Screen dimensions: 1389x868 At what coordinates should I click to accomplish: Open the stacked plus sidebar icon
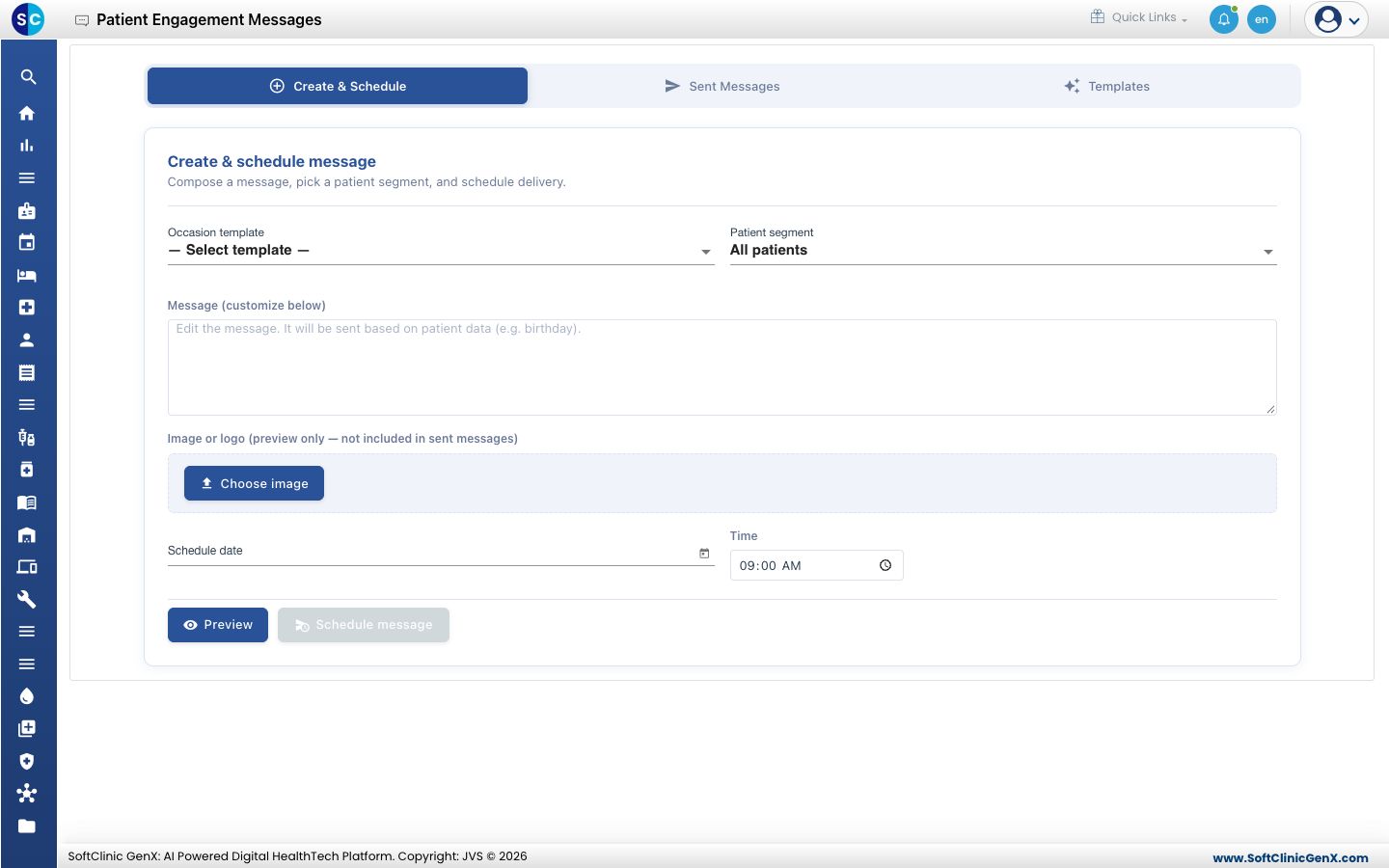[27, 729]
